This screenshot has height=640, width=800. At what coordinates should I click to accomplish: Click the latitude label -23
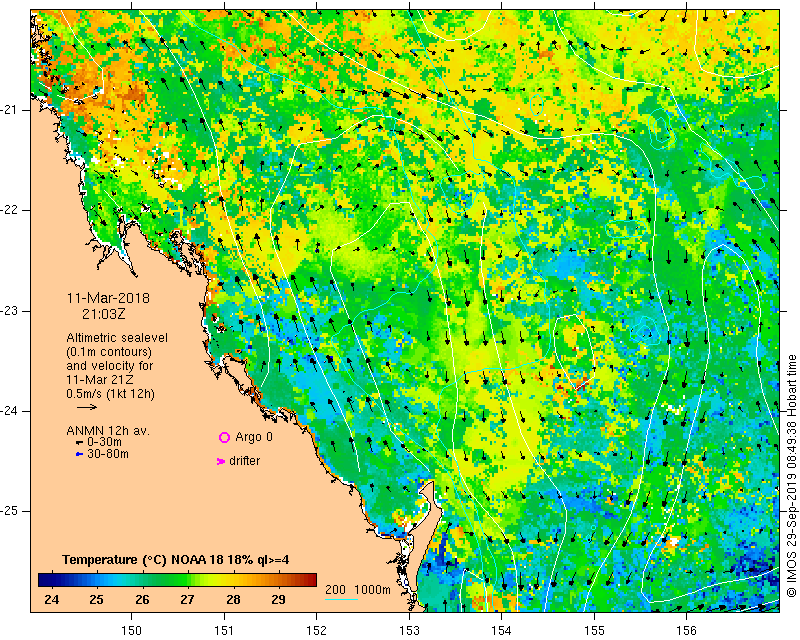9,311
